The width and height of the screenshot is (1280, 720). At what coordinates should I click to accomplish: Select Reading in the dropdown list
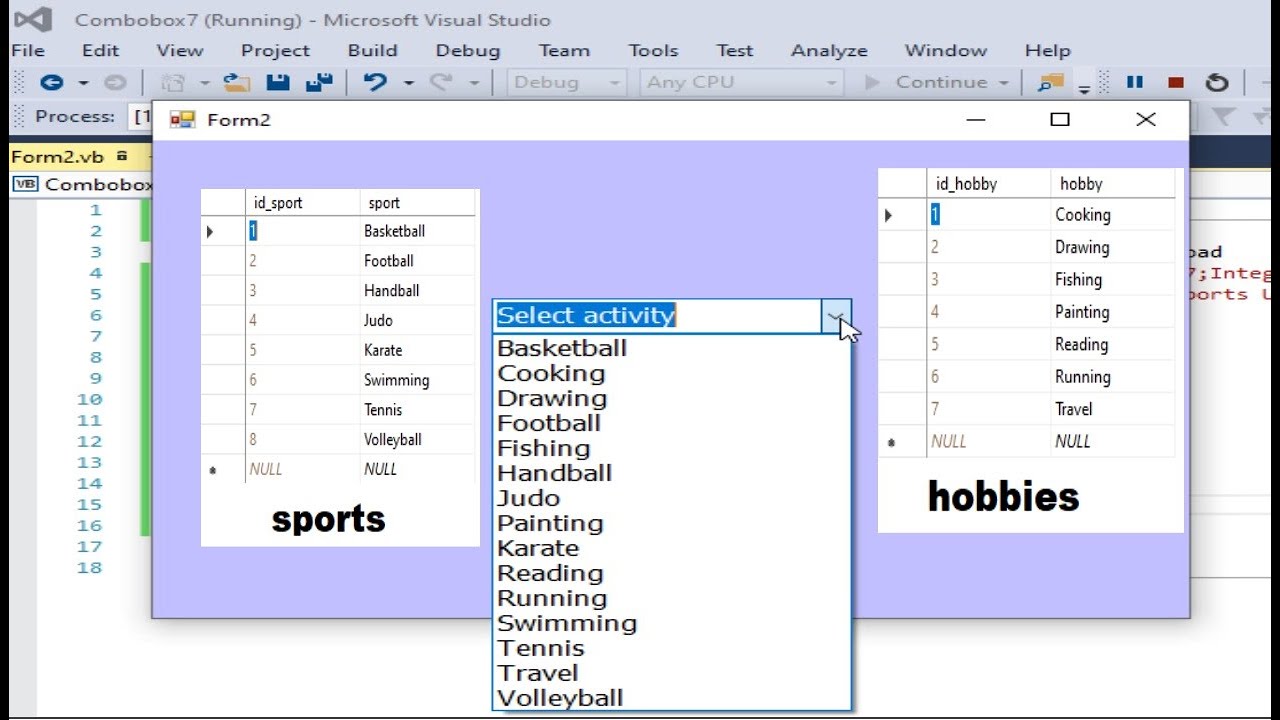pyautogui.click(x=672, y=573)
